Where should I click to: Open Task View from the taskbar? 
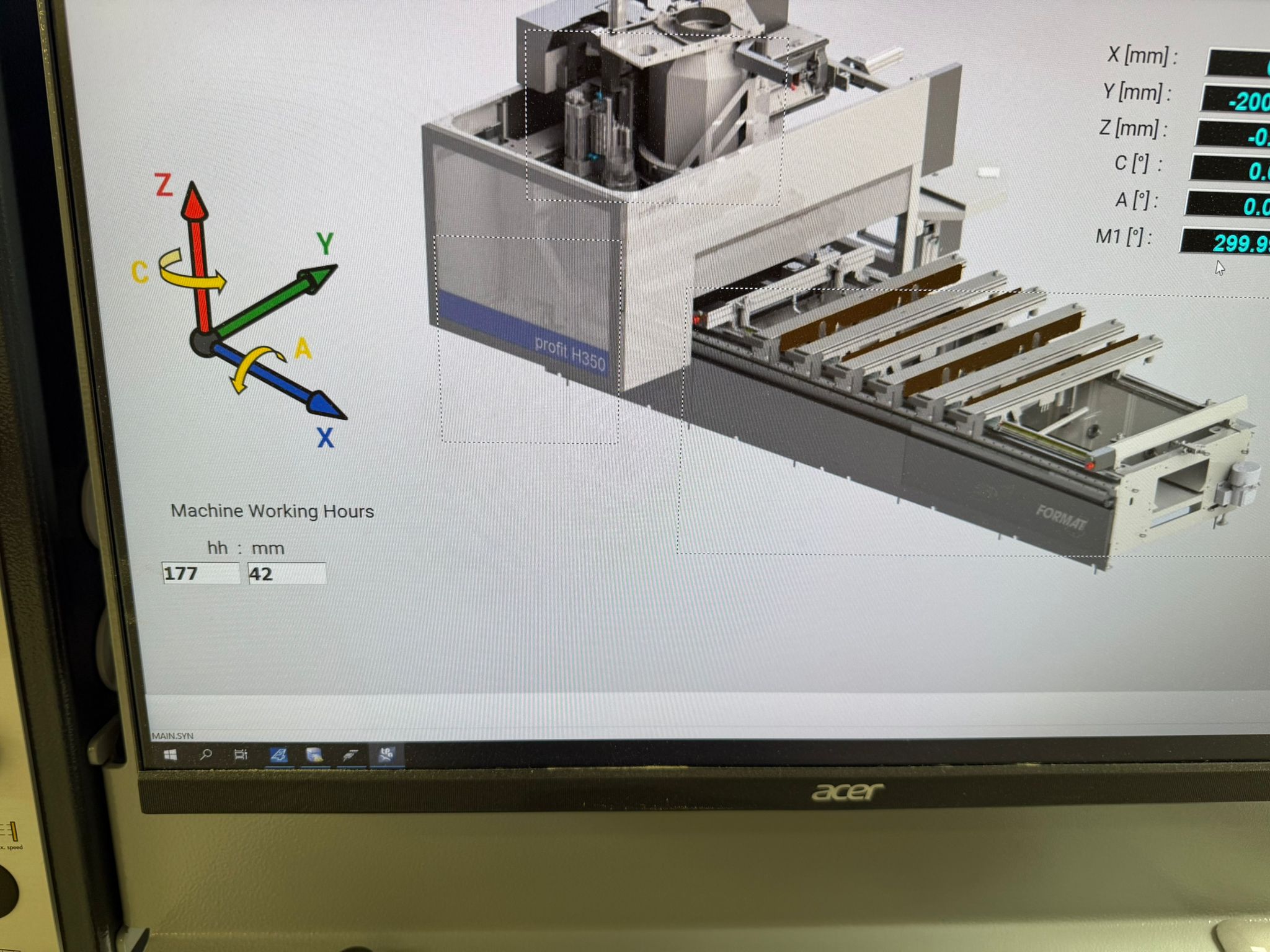click(x=241, y=754)
